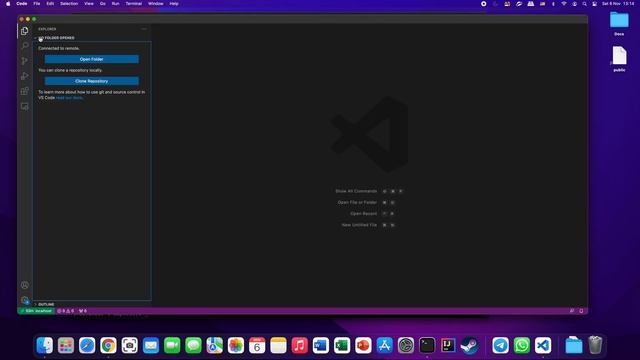The image size is (640, 360).
Task: Open the Edit menu
Action: tap(50, 4)
